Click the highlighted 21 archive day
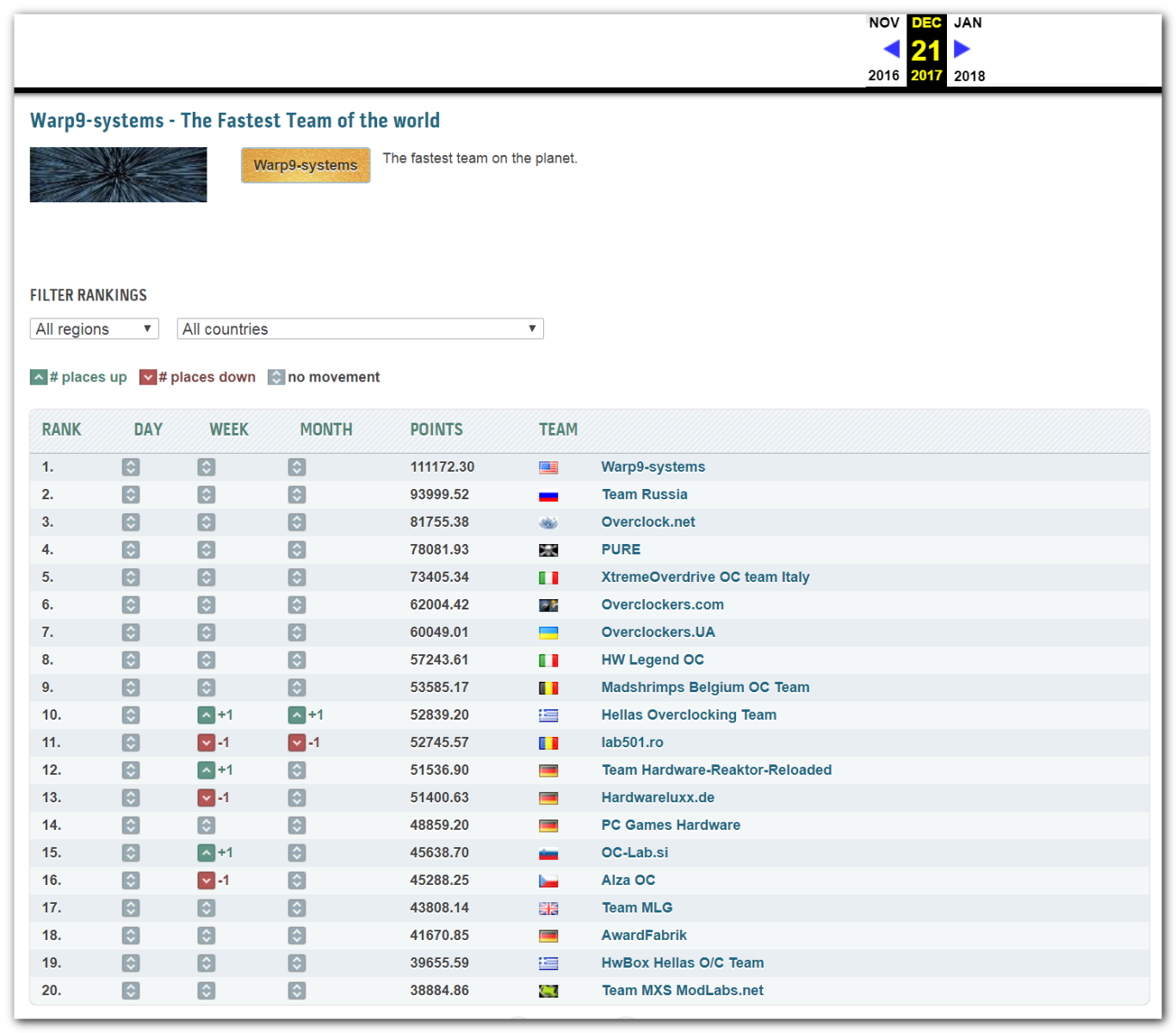The height and width of the screenshot is (1033, 1176). 926,51
